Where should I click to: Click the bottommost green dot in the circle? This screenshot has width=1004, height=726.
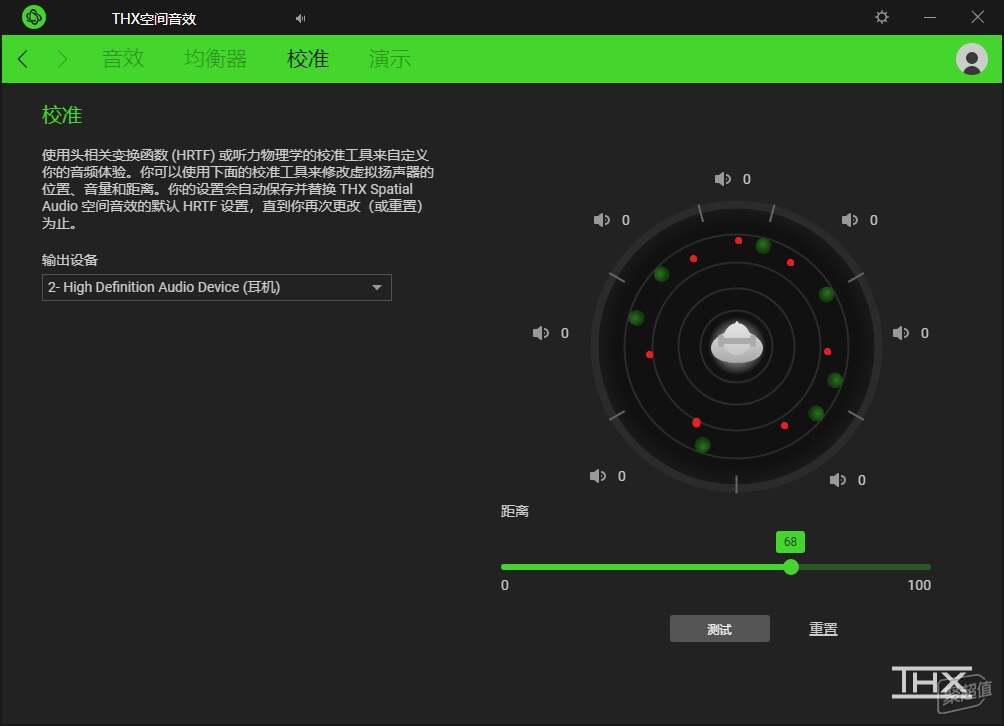pyautogui.click(x=702, y=445)
